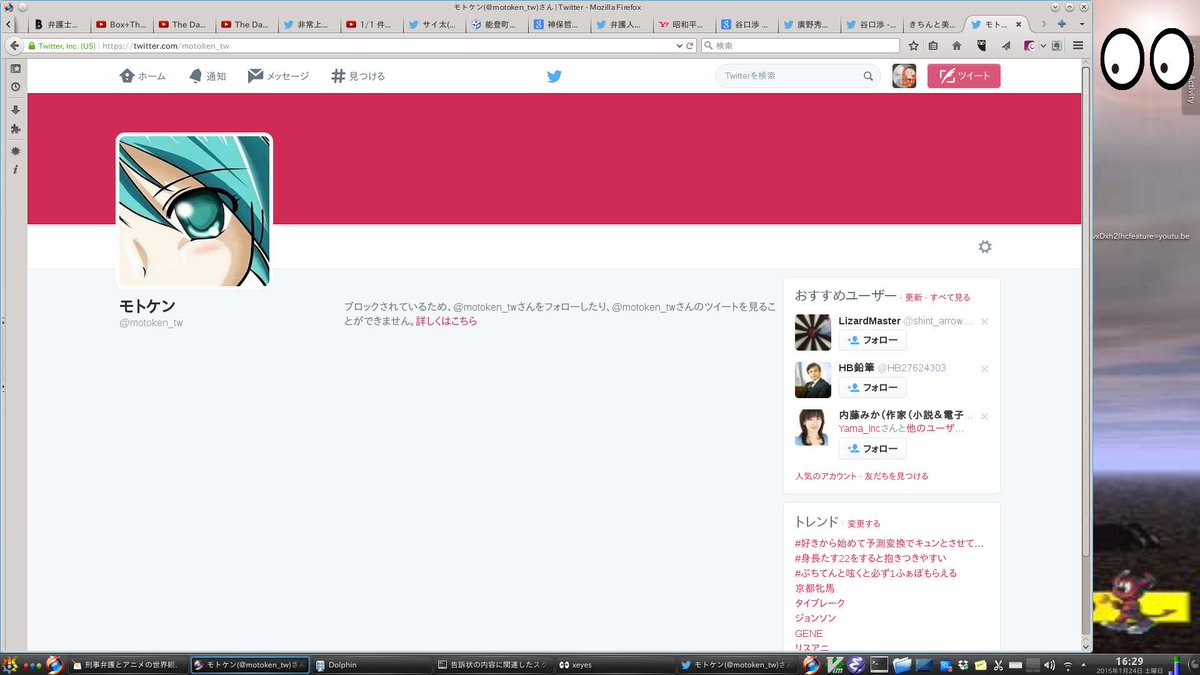Screen dimensions: 1200x675
Task: Click the Twitter search magnifier icon
Action: pos(868,76)
